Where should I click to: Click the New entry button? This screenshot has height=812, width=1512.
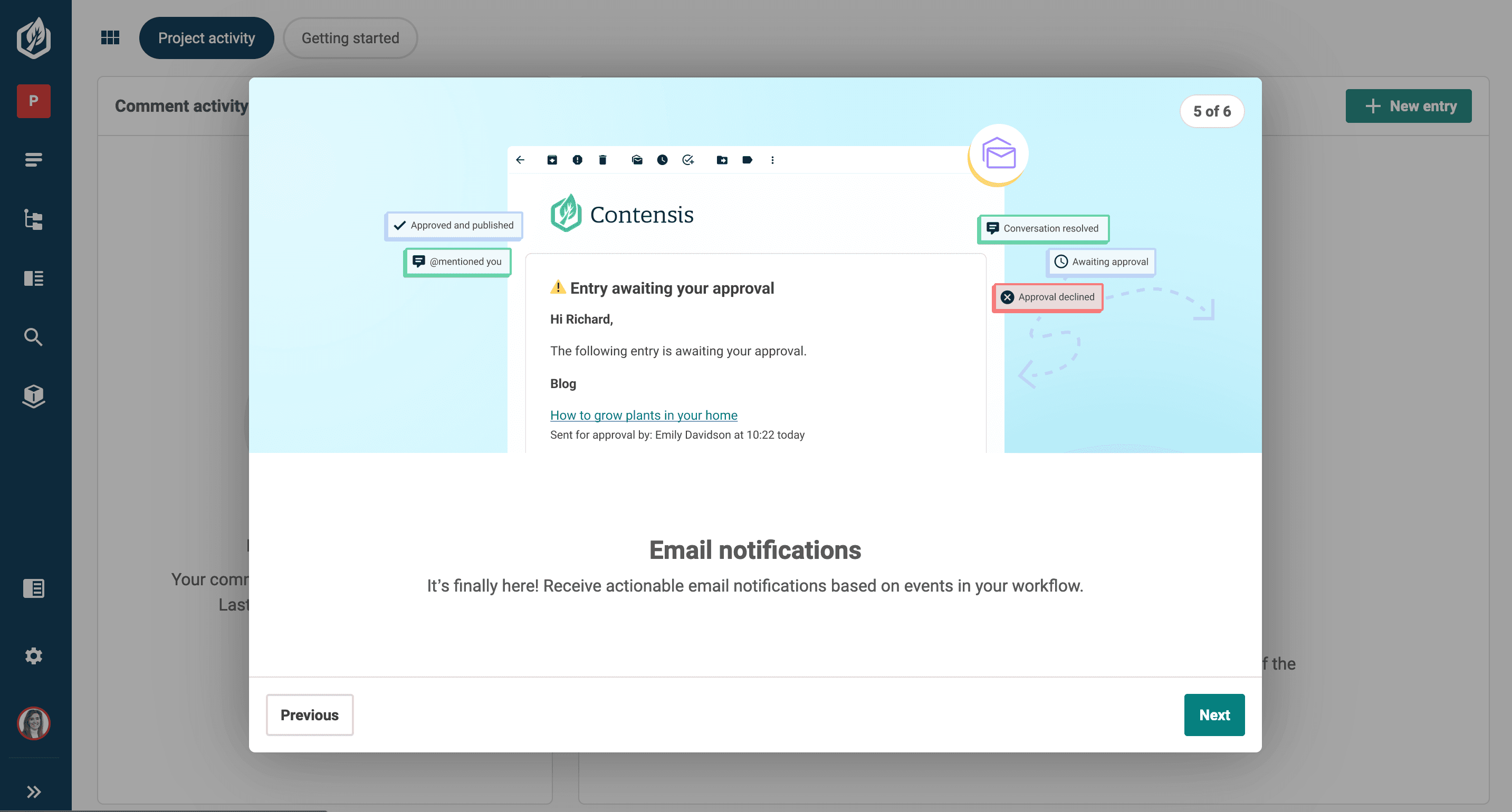[1408, 106]
